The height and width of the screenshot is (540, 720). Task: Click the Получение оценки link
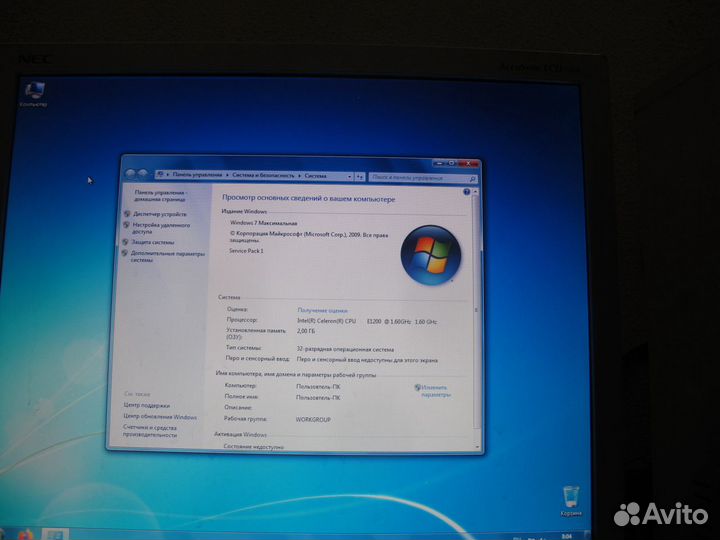[x=322, y=310]
